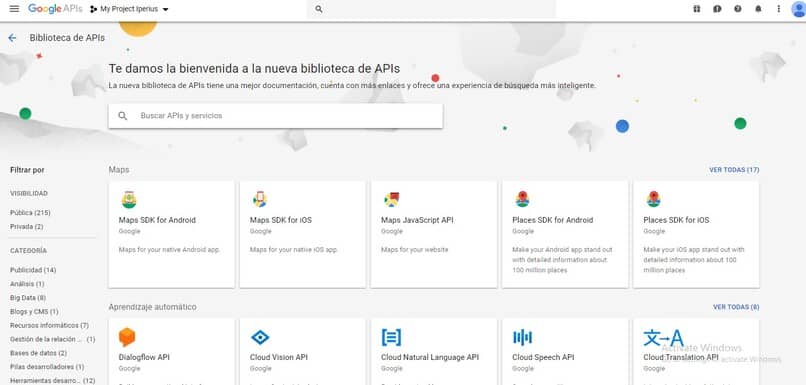Select Recursos informáticos (7) category
This screenshot has height=385, width=806.
[x=49, y=325]
